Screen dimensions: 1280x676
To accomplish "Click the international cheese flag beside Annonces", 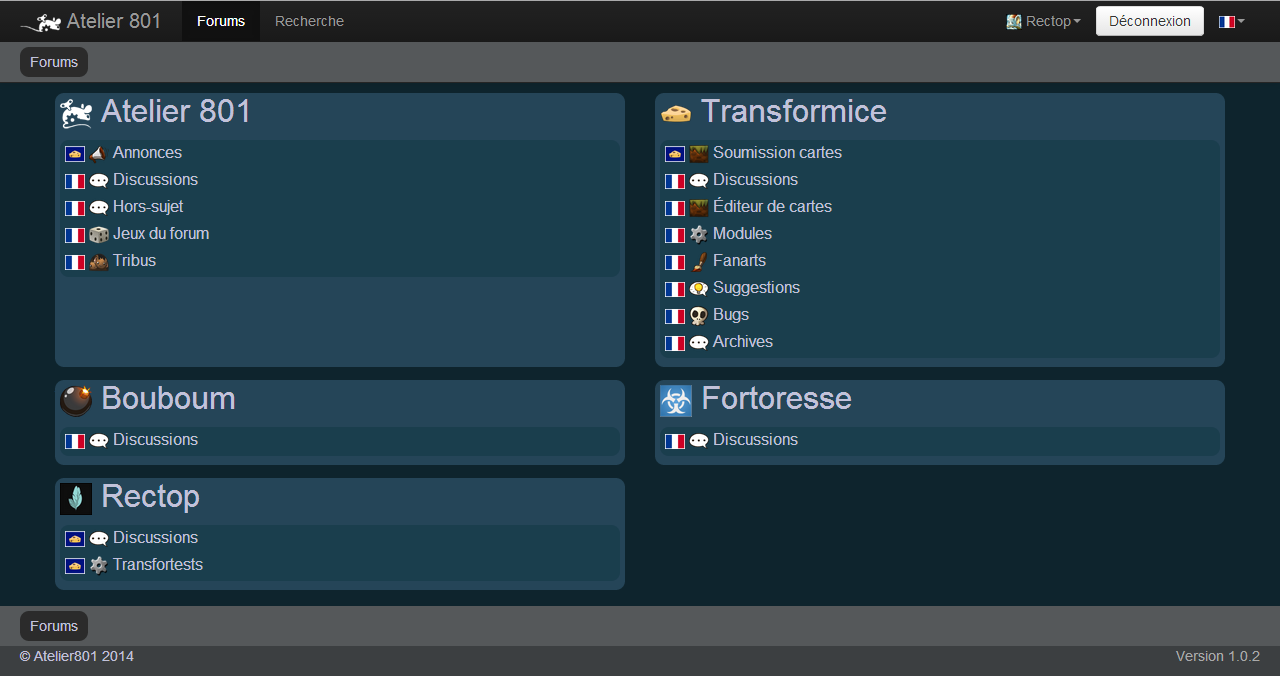I will (x=75, y=154).
